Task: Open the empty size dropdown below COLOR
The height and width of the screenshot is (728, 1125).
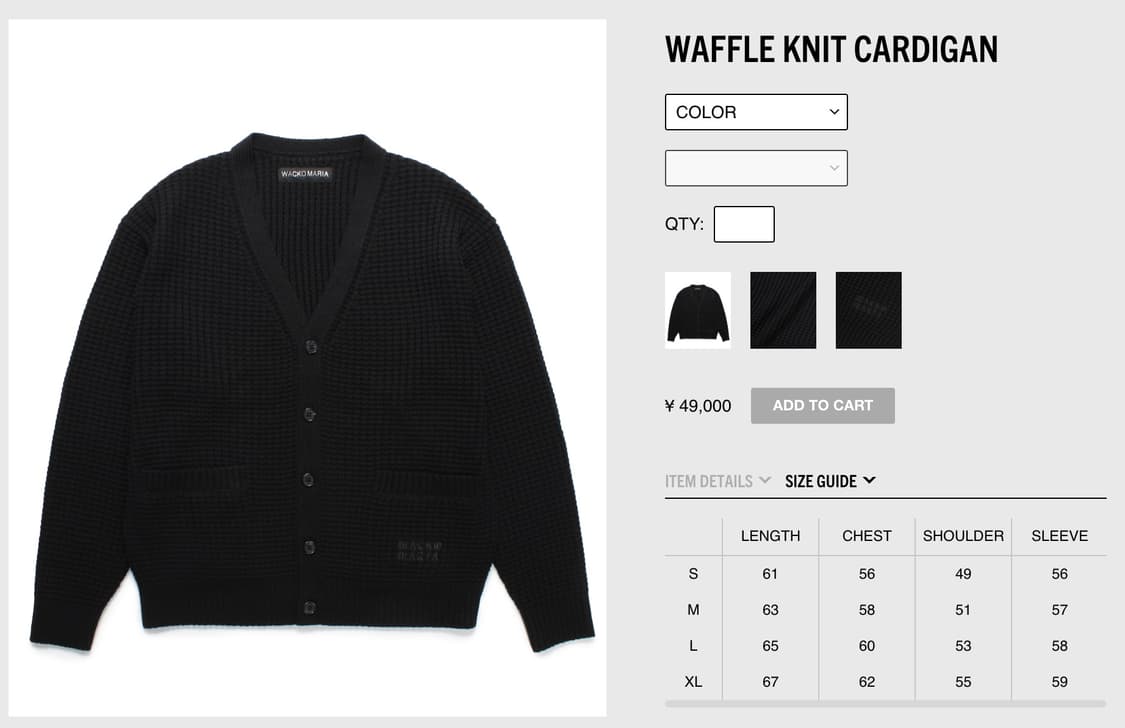Action: pos(756,168)
